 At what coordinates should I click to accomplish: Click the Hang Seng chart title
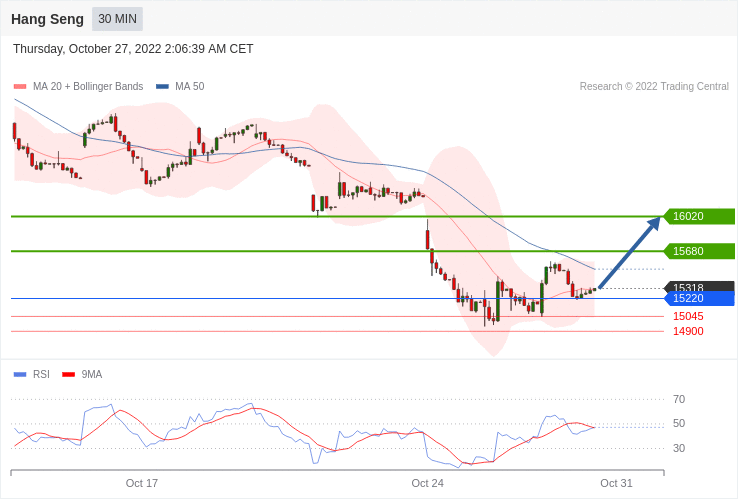47,19
